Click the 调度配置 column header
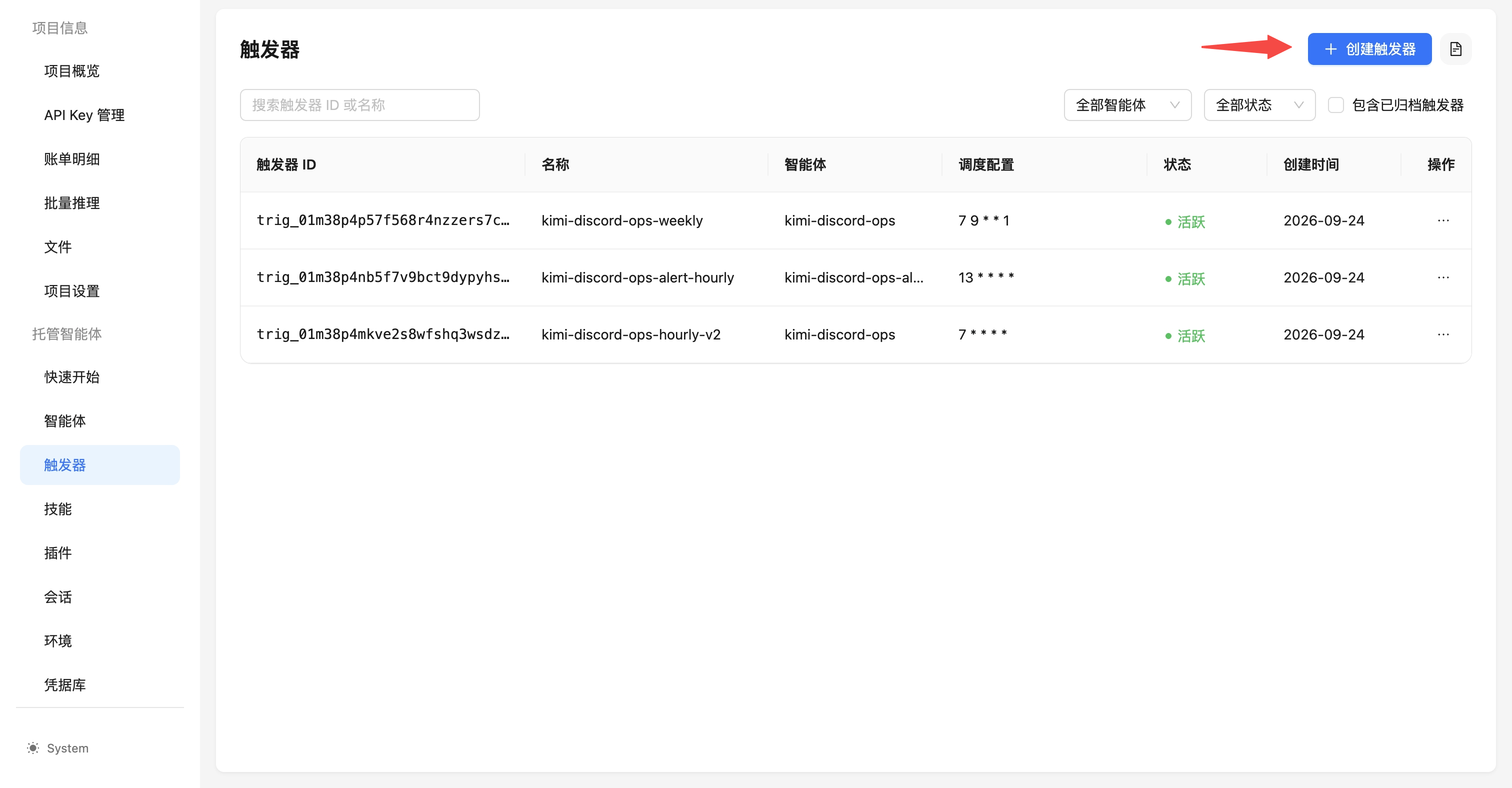 [x=986, y=165]
